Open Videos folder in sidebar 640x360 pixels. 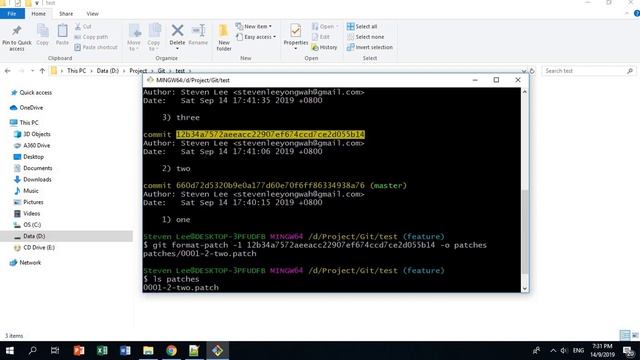pos(27,213)
